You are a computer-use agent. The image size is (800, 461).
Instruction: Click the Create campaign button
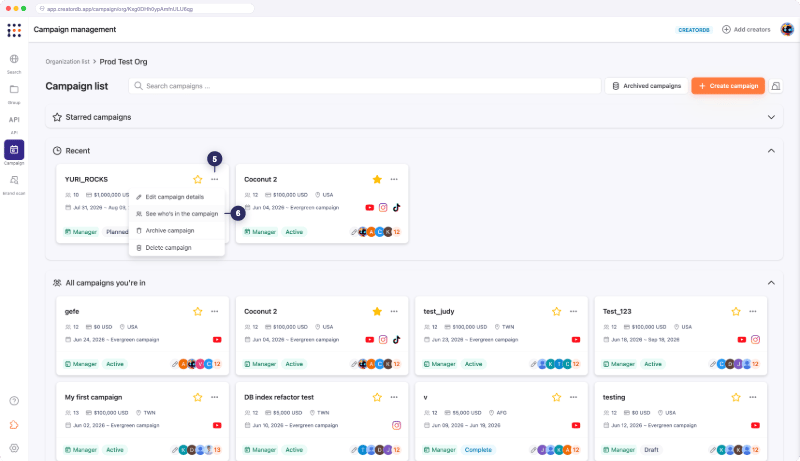728,86
